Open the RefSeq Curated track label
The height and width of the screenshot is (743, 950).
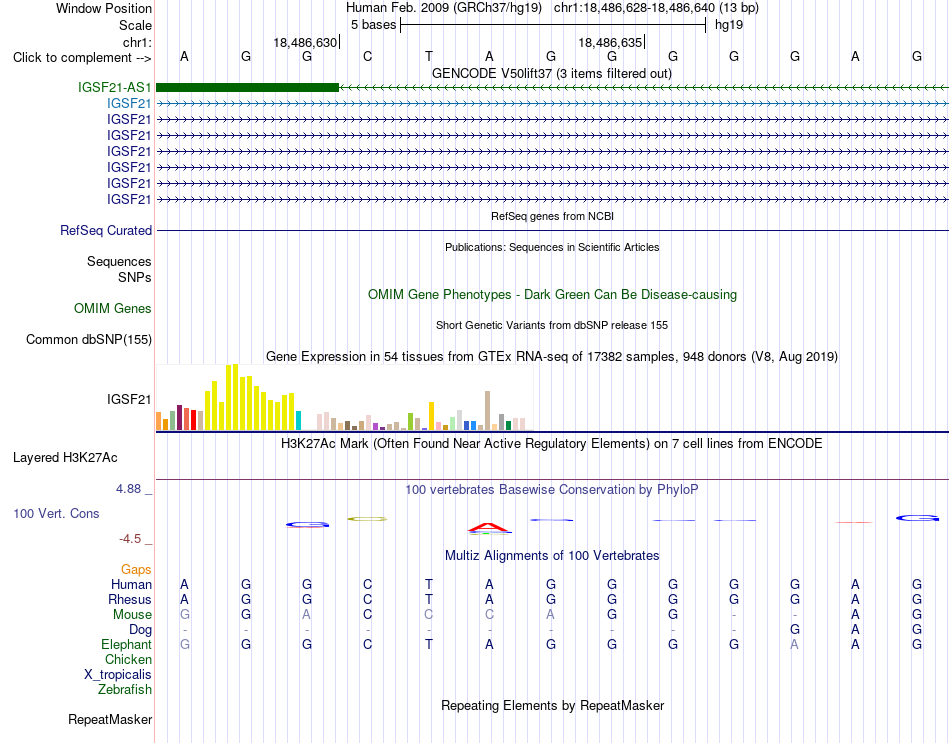pos(106,230)
